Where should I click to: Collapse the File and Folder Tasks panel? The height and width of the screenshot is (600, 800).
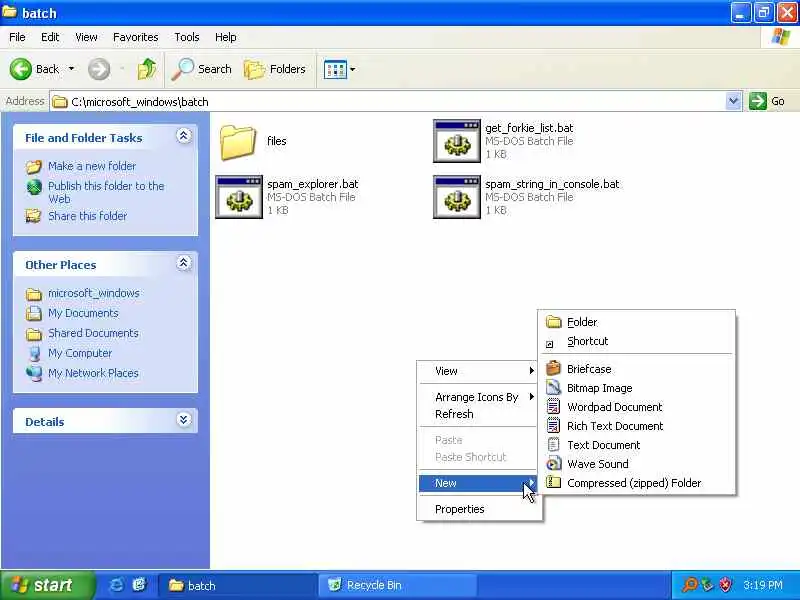click(x=184, y=136)
